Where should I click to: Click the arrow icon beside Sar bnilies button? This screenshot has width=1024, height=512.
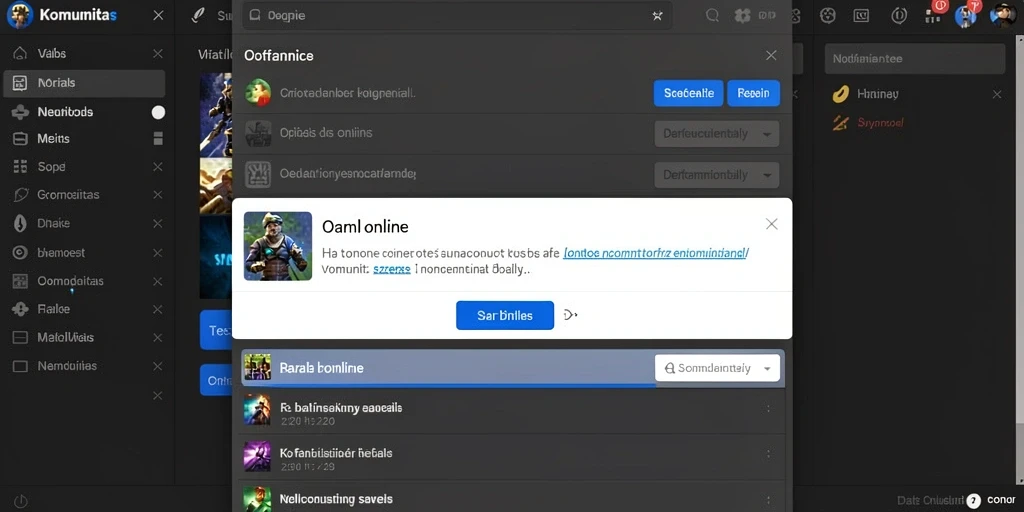point(570,315)
